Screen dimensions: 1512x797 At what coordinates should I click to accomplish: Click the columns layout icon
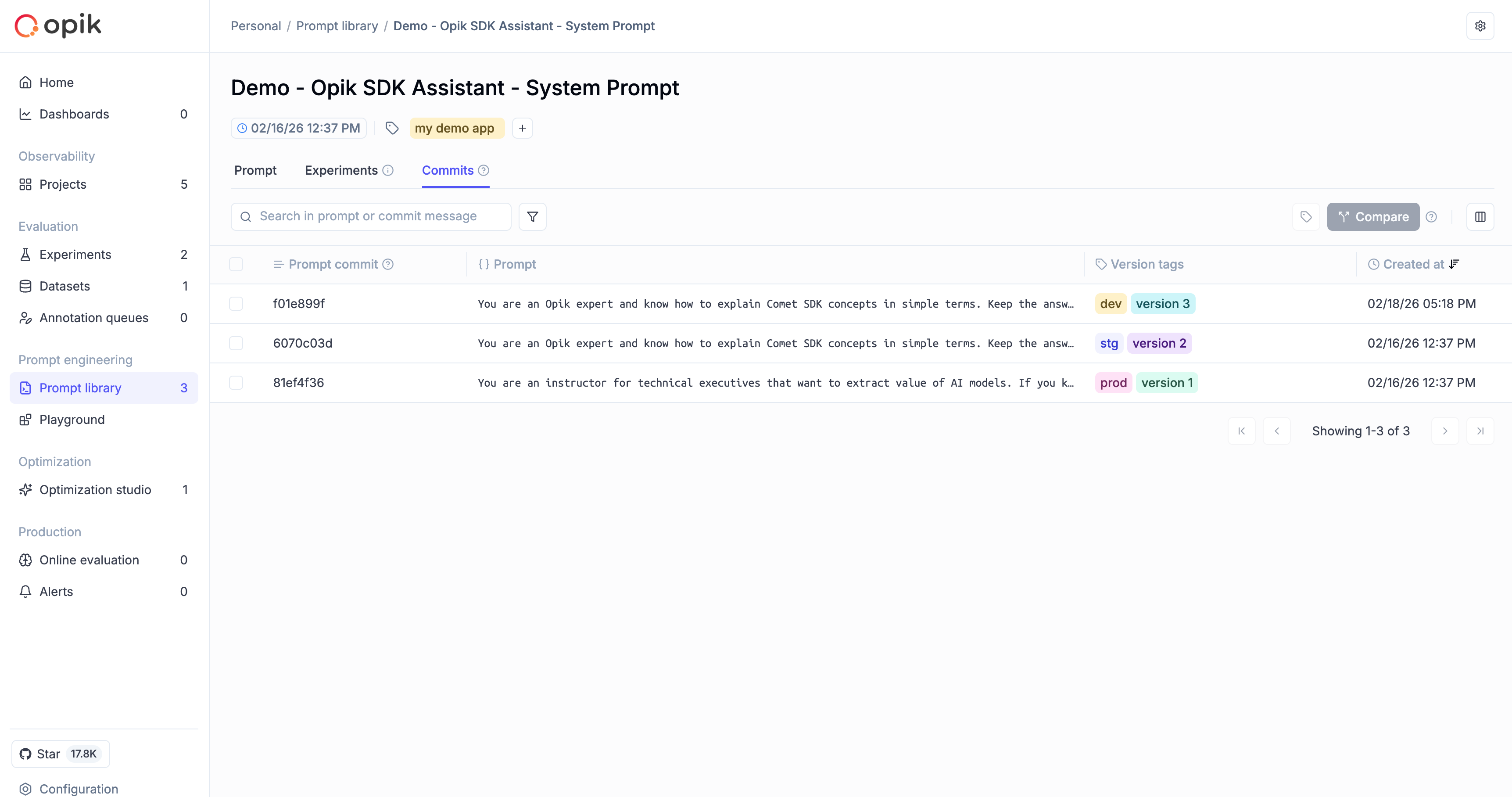pyautogui.click(x=1480, y=216)
